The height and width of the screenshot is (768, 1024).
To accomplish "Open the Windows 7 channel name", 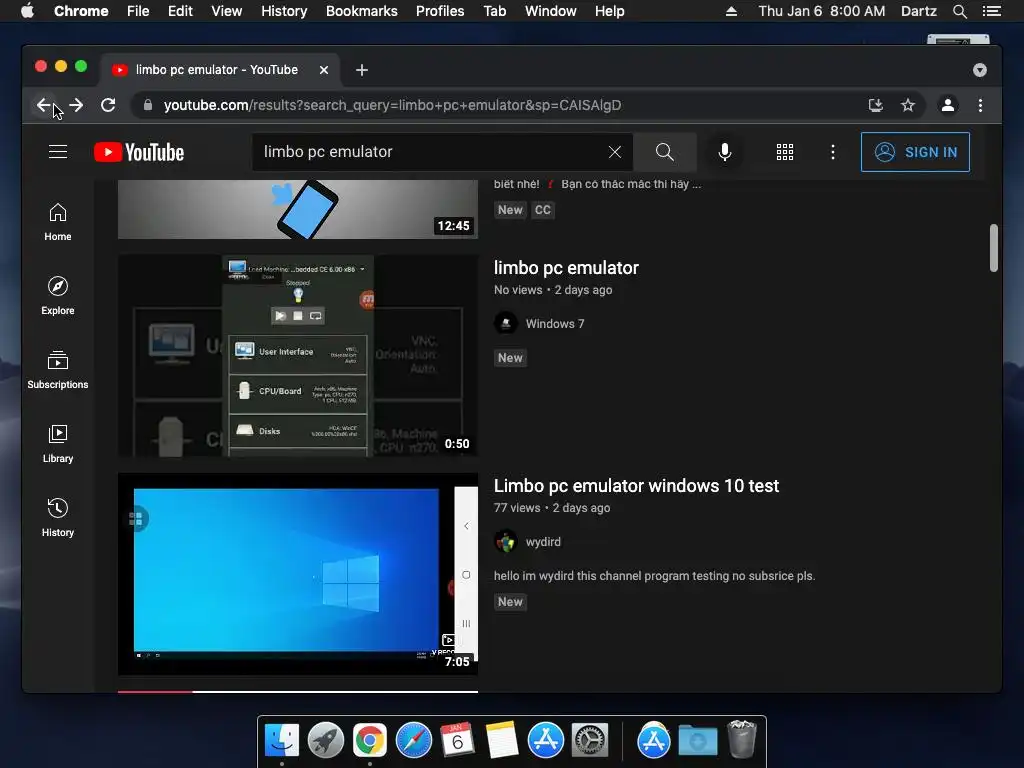I will click(555, 324).
